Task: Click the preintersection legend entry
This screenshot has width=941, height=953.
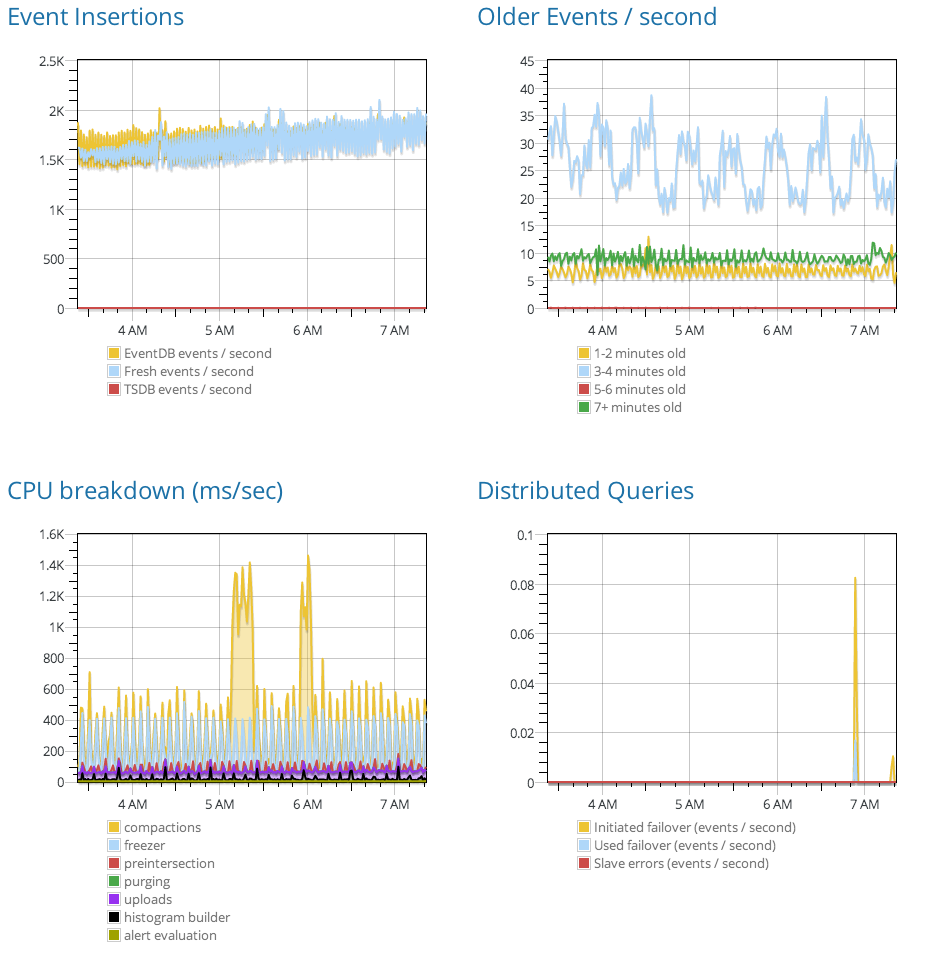Action: (x=168, y=863)
